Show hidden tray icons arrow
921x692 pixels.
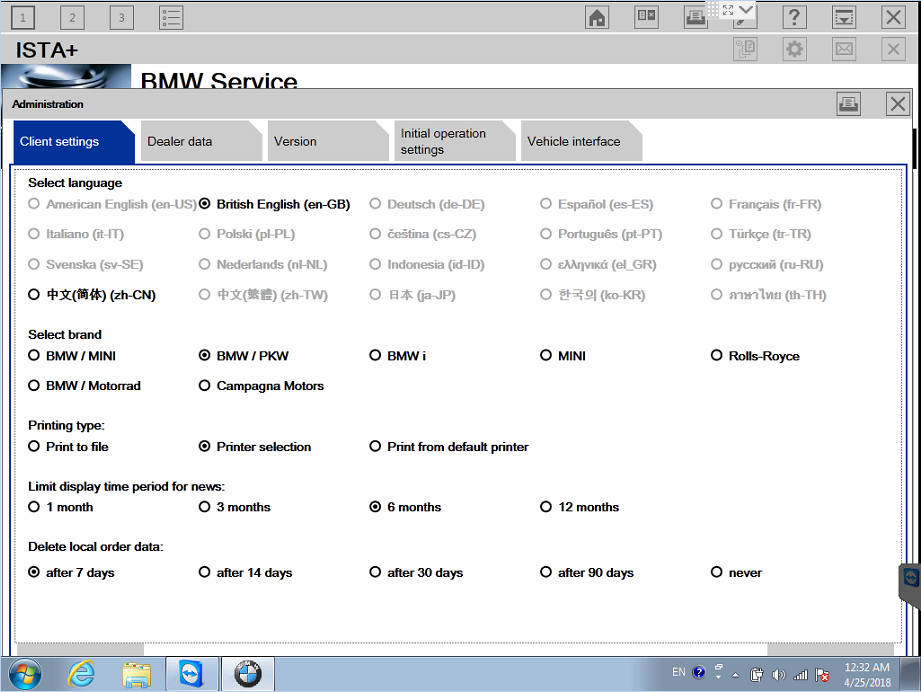click(735, 675)
